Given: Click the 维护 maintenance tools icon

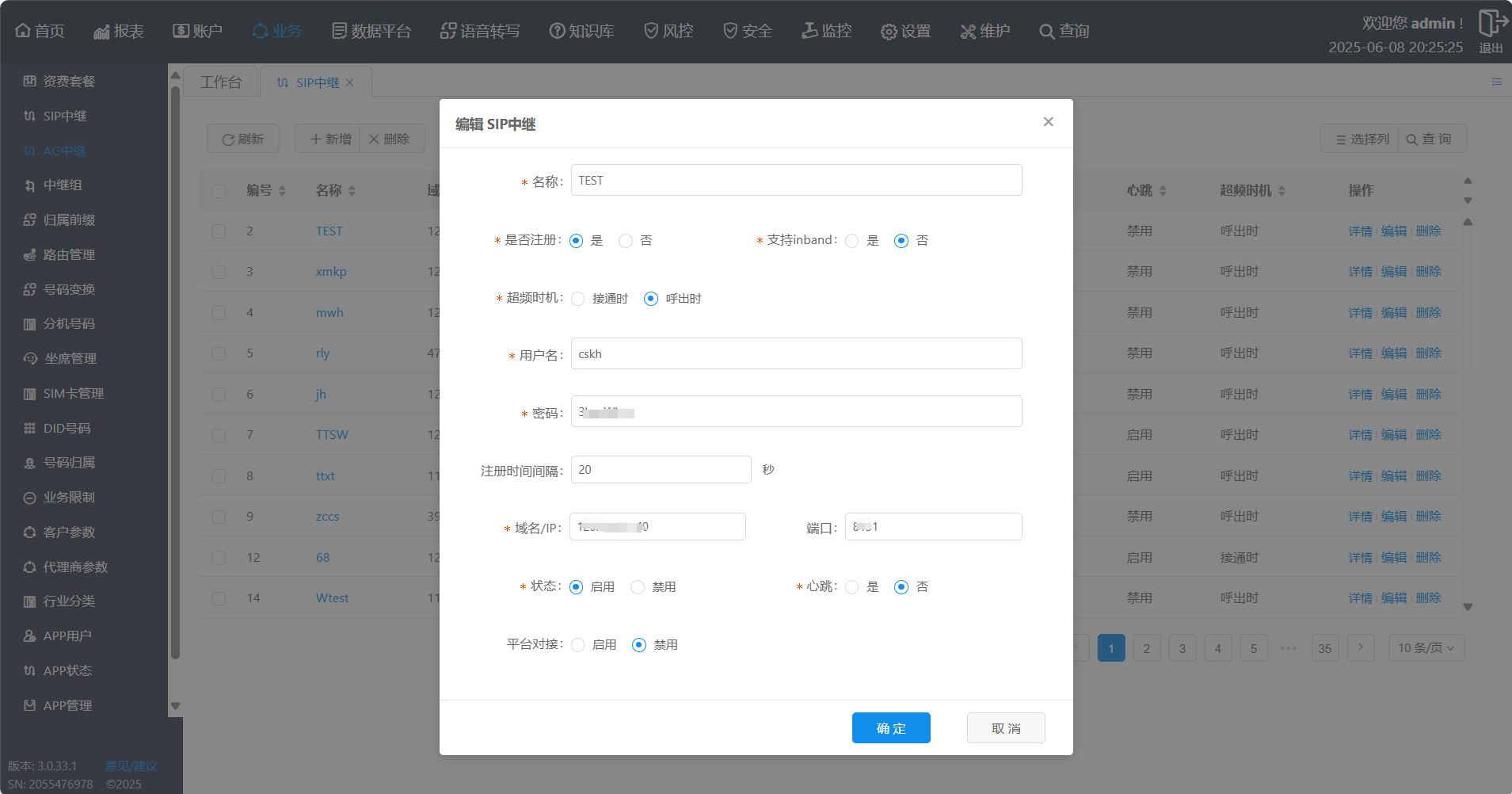Looking at the screenshot, I should pos(968,31).
